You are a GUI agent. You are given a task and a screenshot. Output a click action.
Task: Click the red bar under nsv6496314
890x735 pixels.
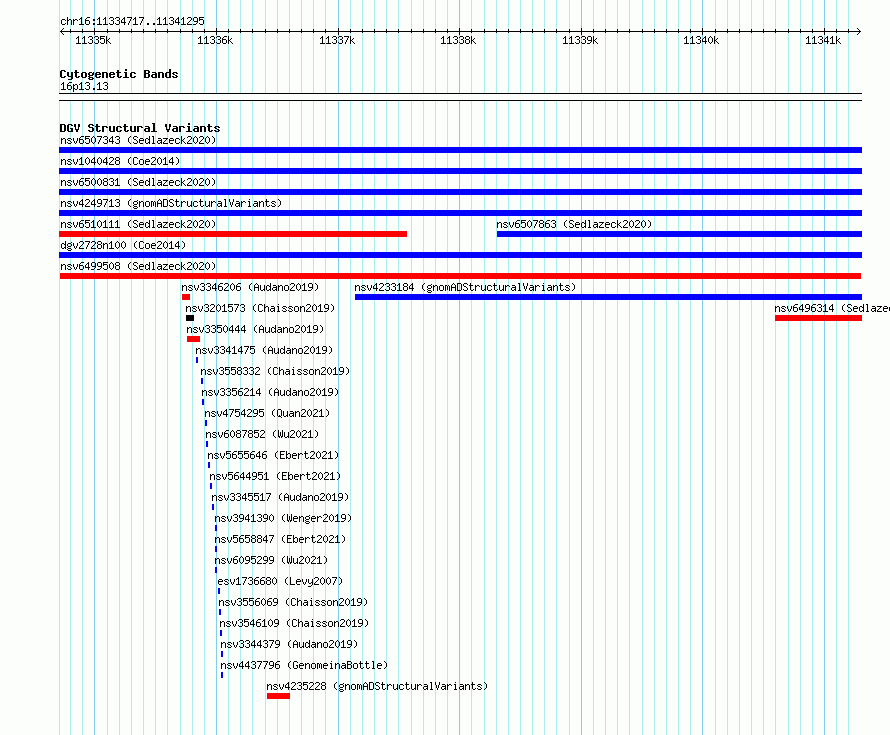[818, 318]
